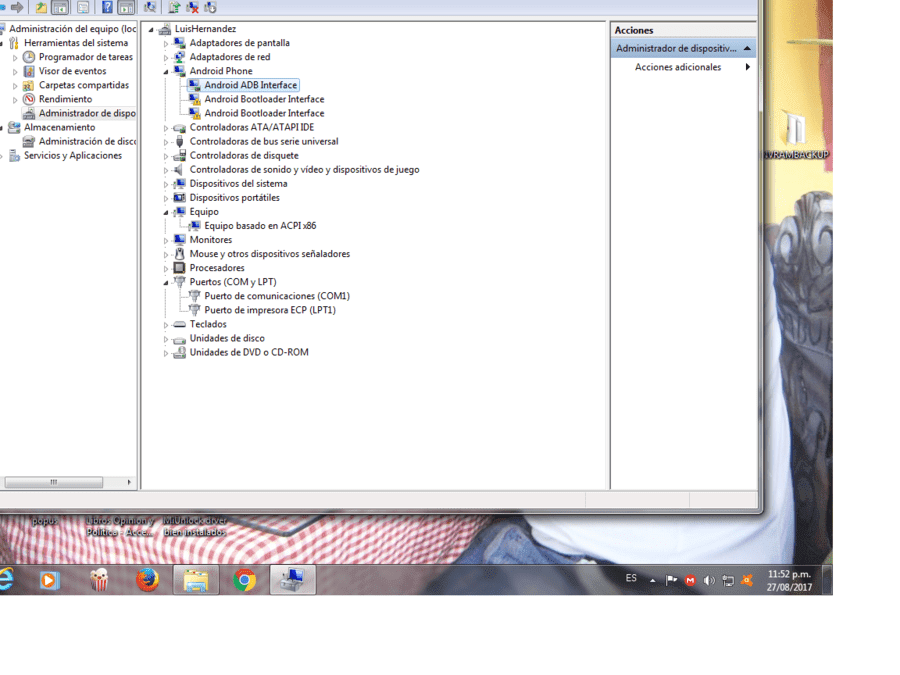Screen dimensions: 900x675
Task: Expand Unidades de DVD o CD-ROM
Action: point(166,353)
